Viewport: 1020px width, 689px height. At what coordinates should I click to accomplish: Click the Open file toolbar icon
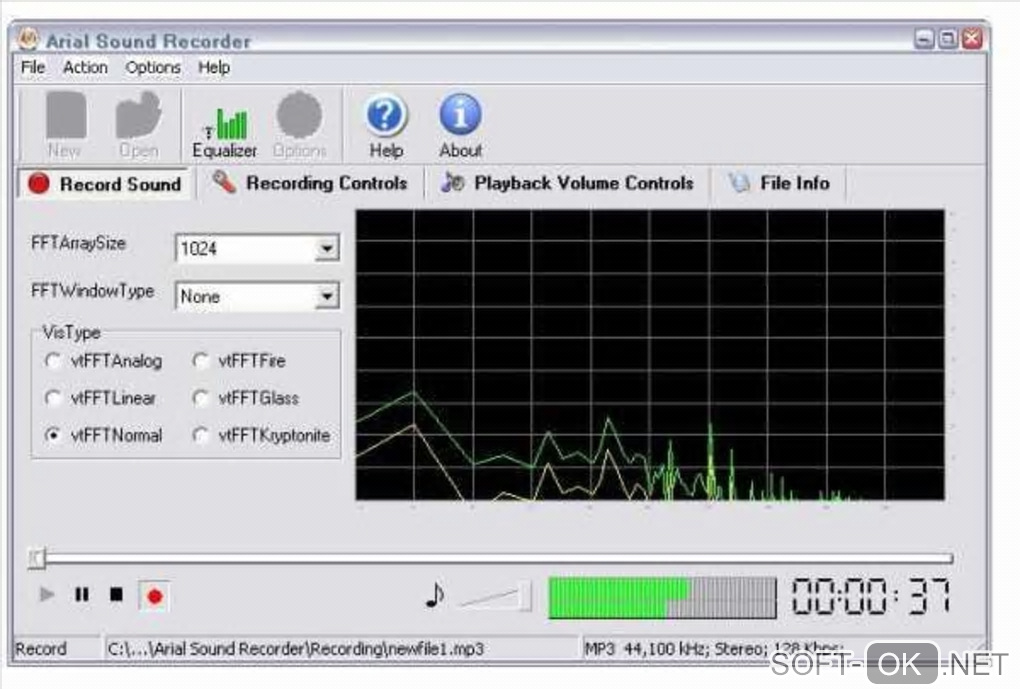pyautogui.click(x=138, y=124)
